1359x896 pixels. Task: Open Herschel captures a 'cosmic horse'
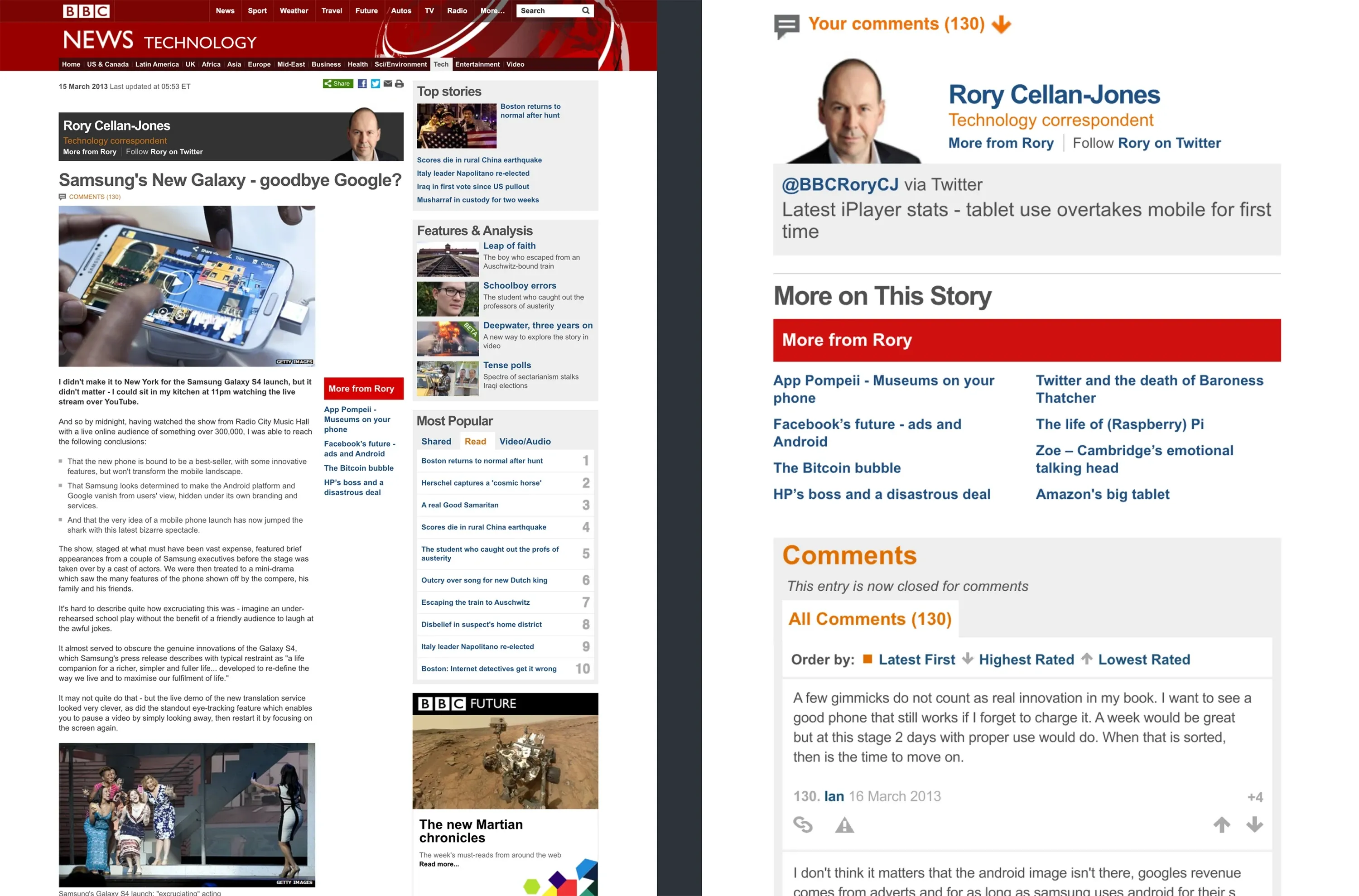481,483
